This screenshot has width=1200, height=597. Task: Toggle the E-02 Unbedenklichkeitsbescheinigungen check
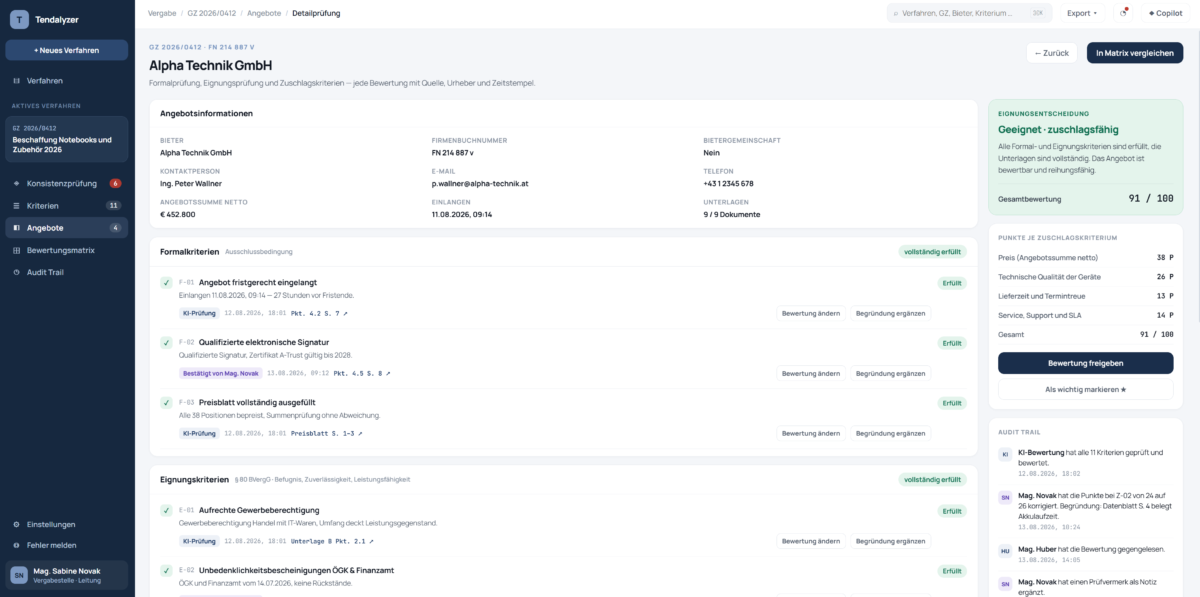coord(166,571)
